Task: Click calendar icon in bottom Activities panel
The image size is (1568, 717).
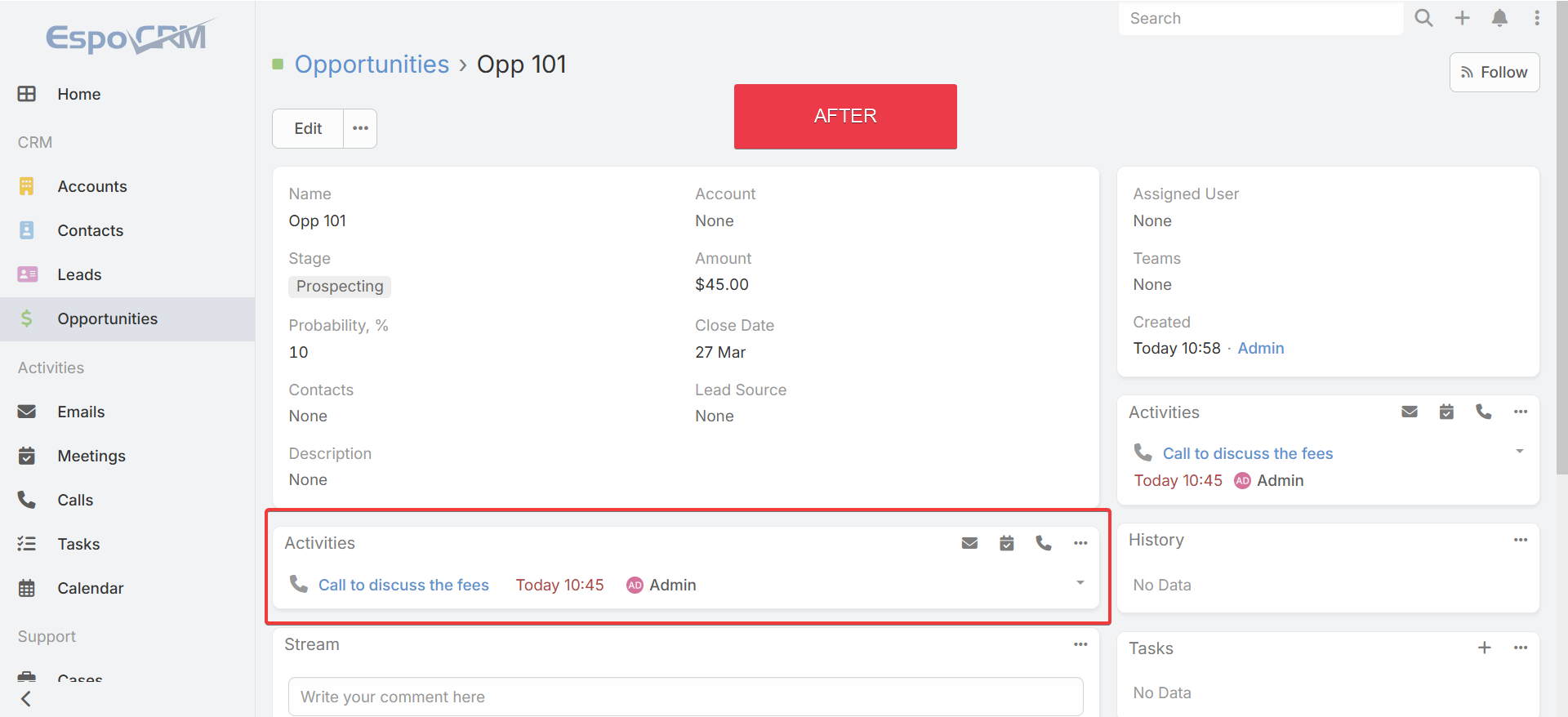Action: pyautogui.click(x=1006, y=543)
